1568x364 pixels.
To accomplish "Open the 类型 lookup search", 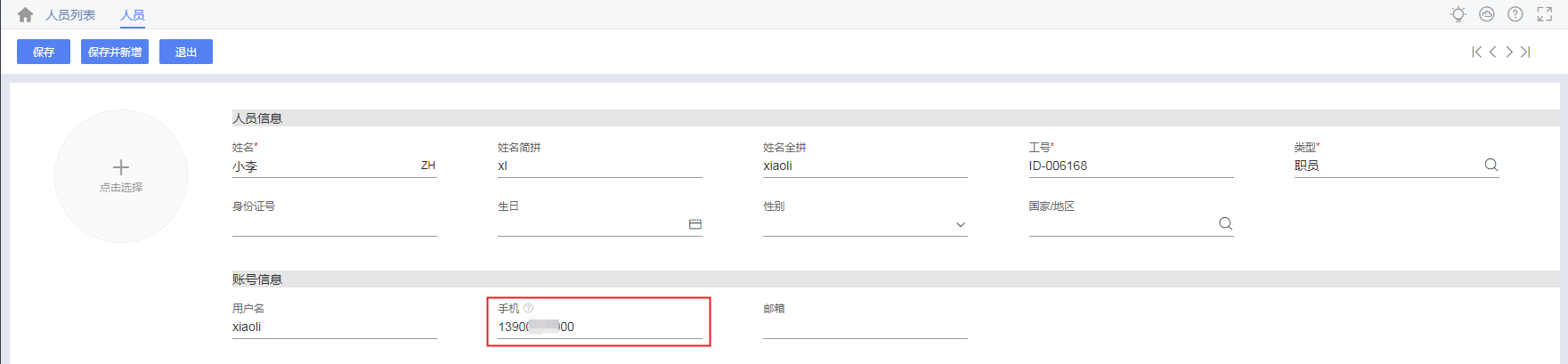I will tap(1491, 165).
